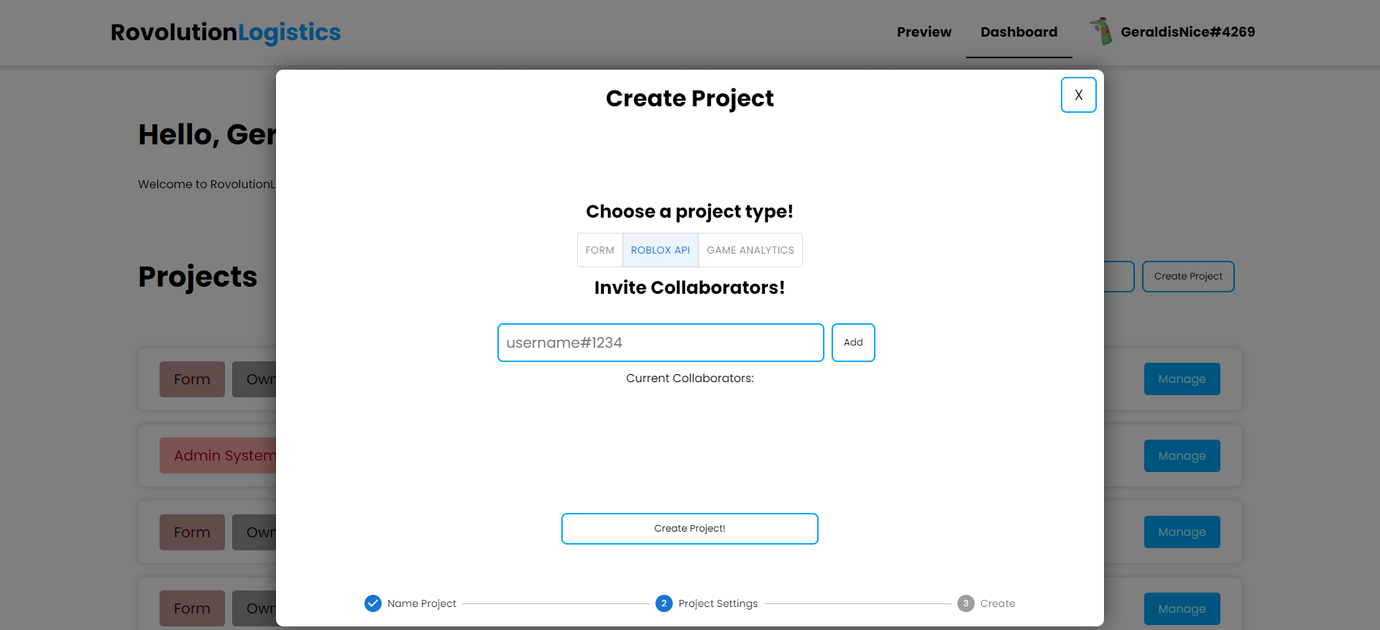The image size is (1380, 630).
Task: Click the username#1234 input field
Action: 660,342
